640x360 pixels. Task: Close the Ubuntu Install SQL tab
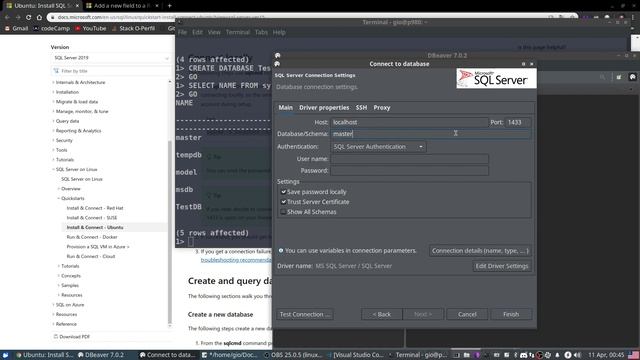(76, 6)
